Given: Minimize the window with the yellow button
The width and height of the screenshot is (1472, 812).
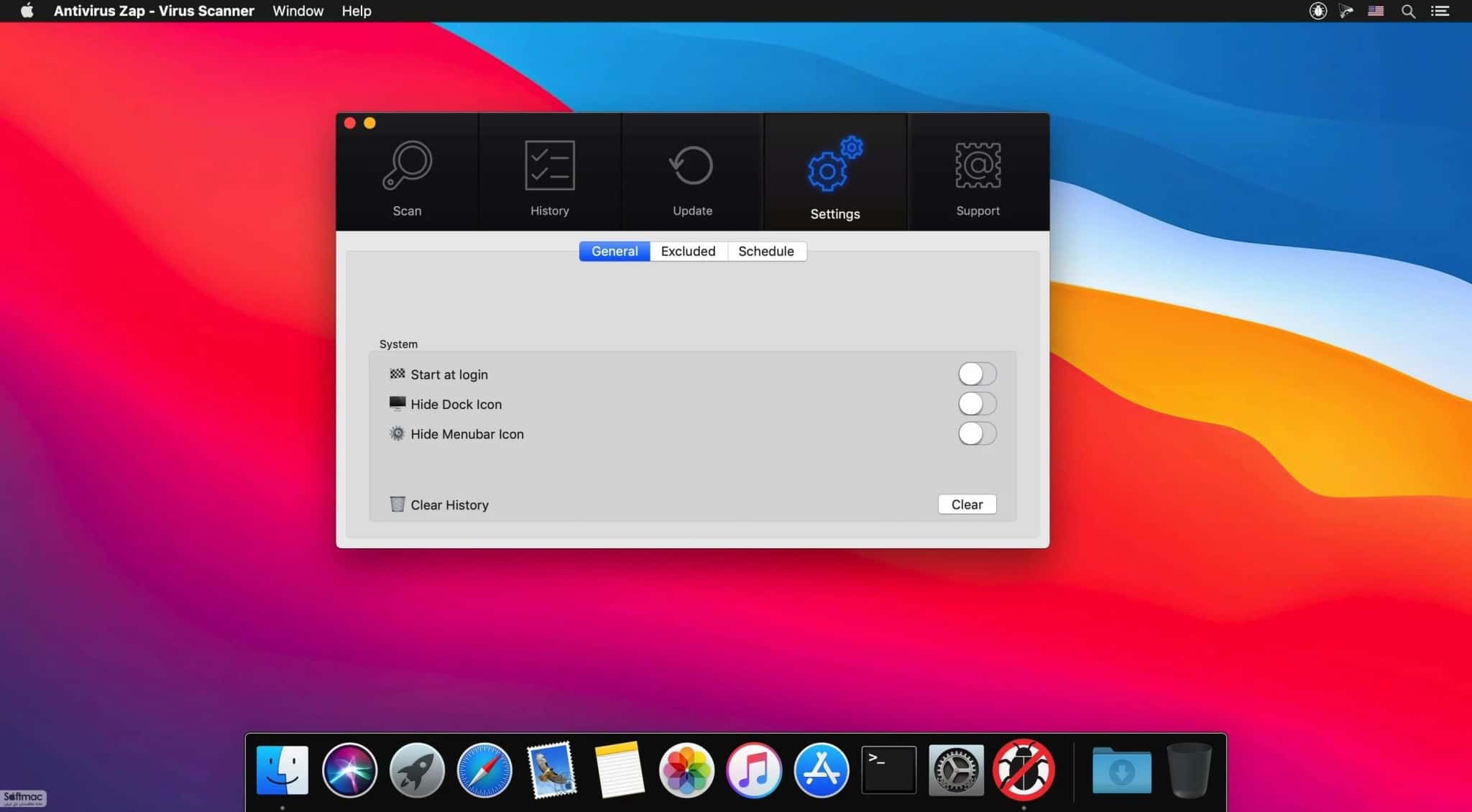Looking at the screenshot, I should 369,123.
